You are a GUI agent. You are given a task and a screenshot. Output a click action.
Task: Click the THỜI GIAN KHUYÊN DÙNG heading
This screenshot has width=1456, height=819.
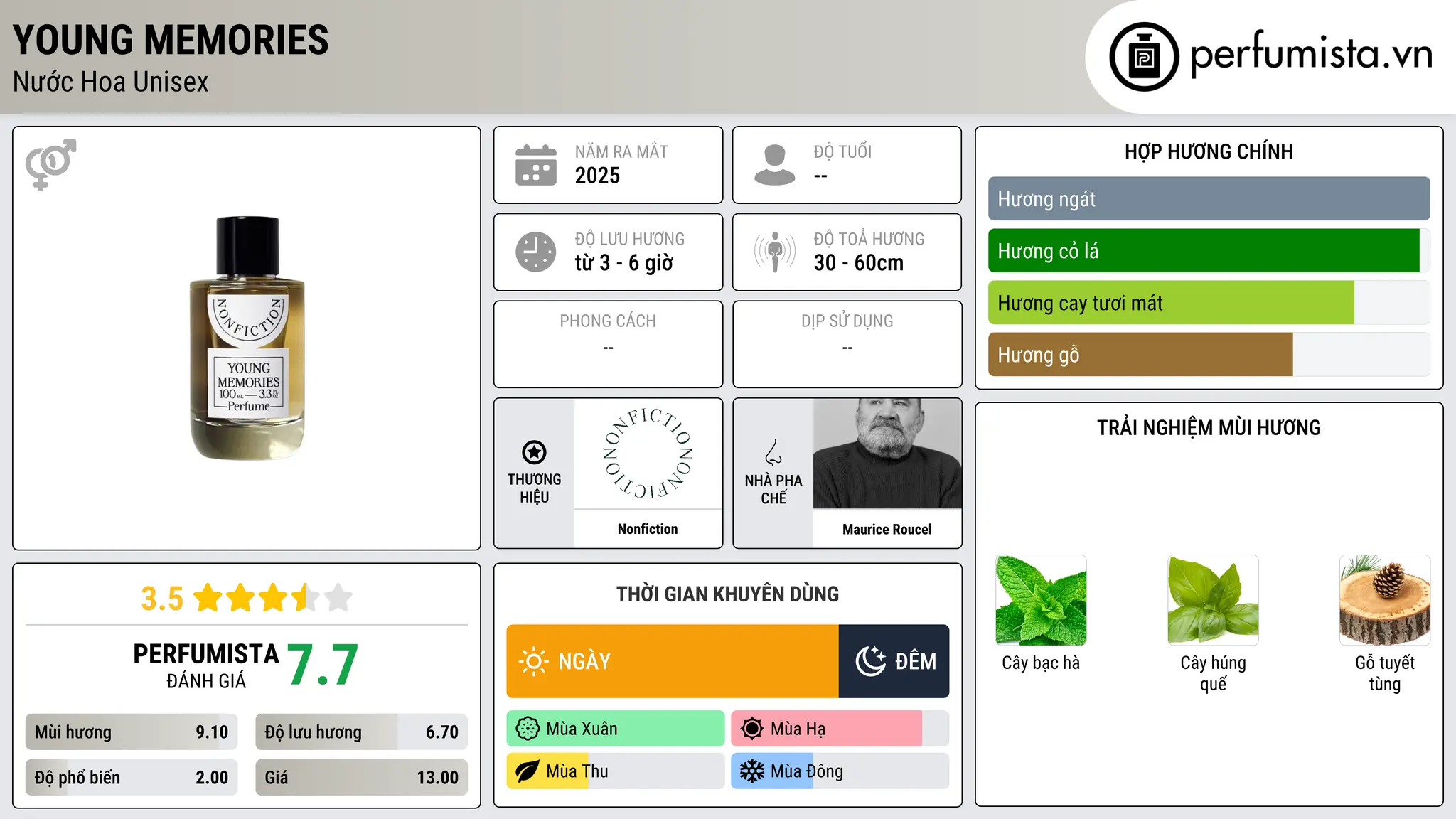[728, 594]
